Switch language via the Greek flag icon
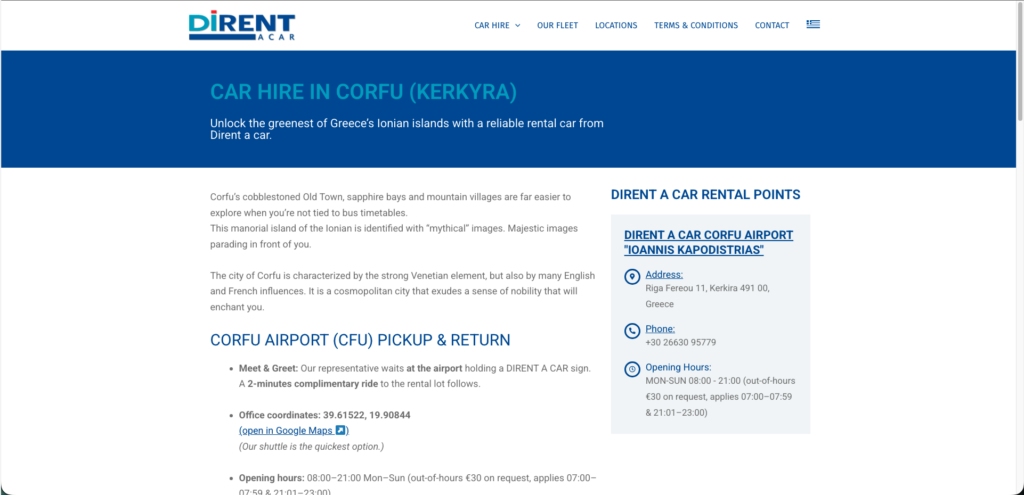This screenshot has height=495, width=1024. [813, 24]
